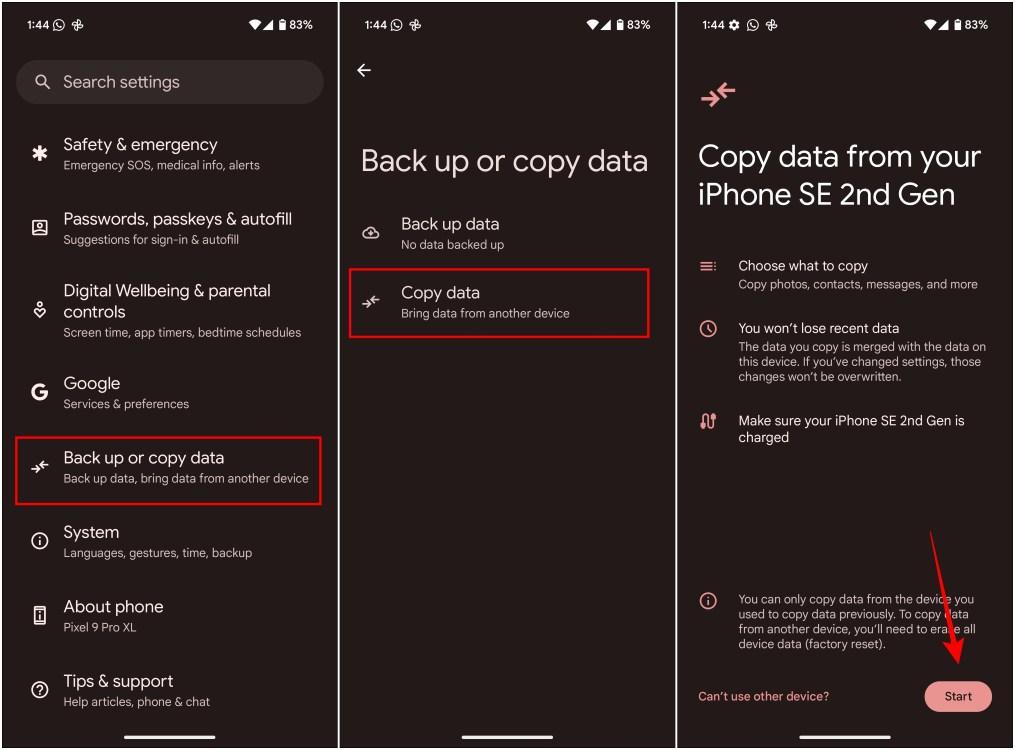
Task: Tap the charging cable icon
Action: (x=708, y=421)
